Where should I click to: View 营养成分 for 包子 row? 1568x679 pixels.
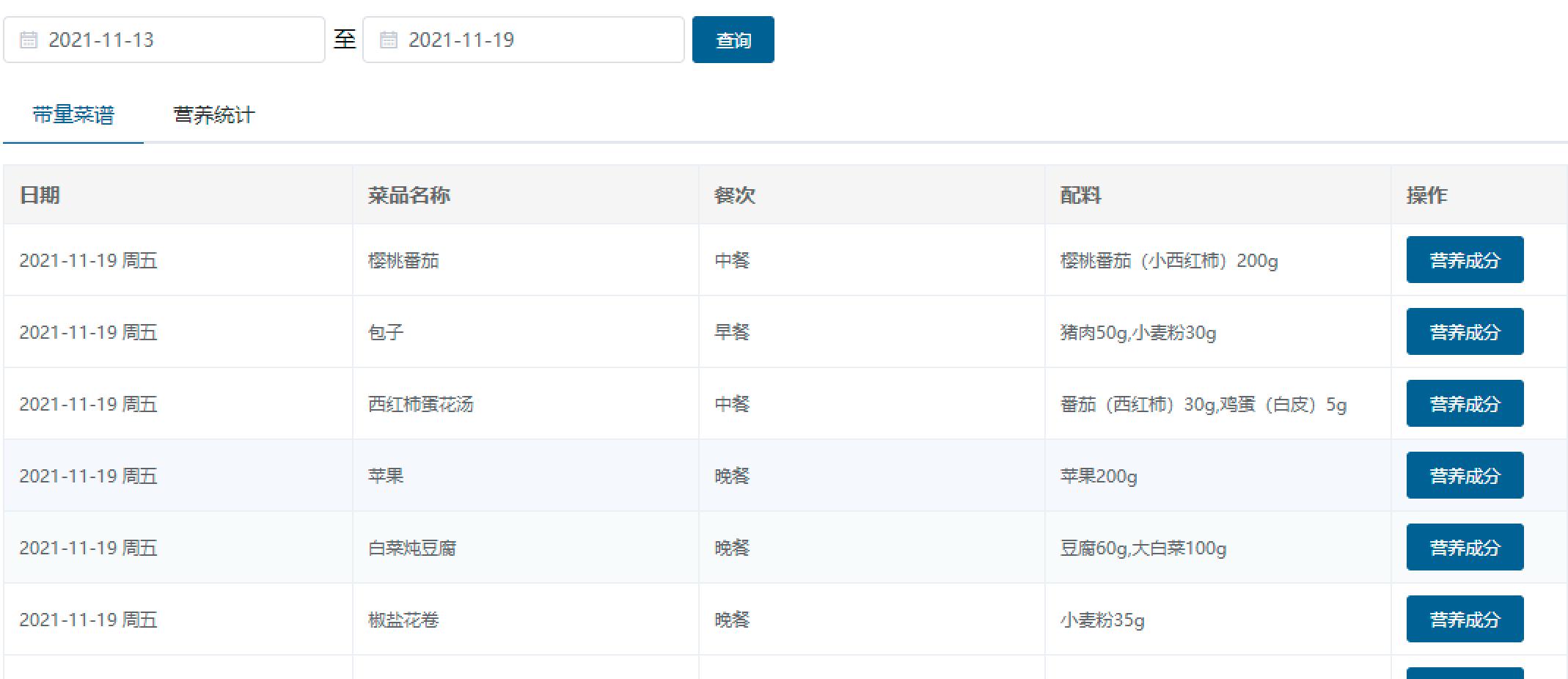point(1464,331)
